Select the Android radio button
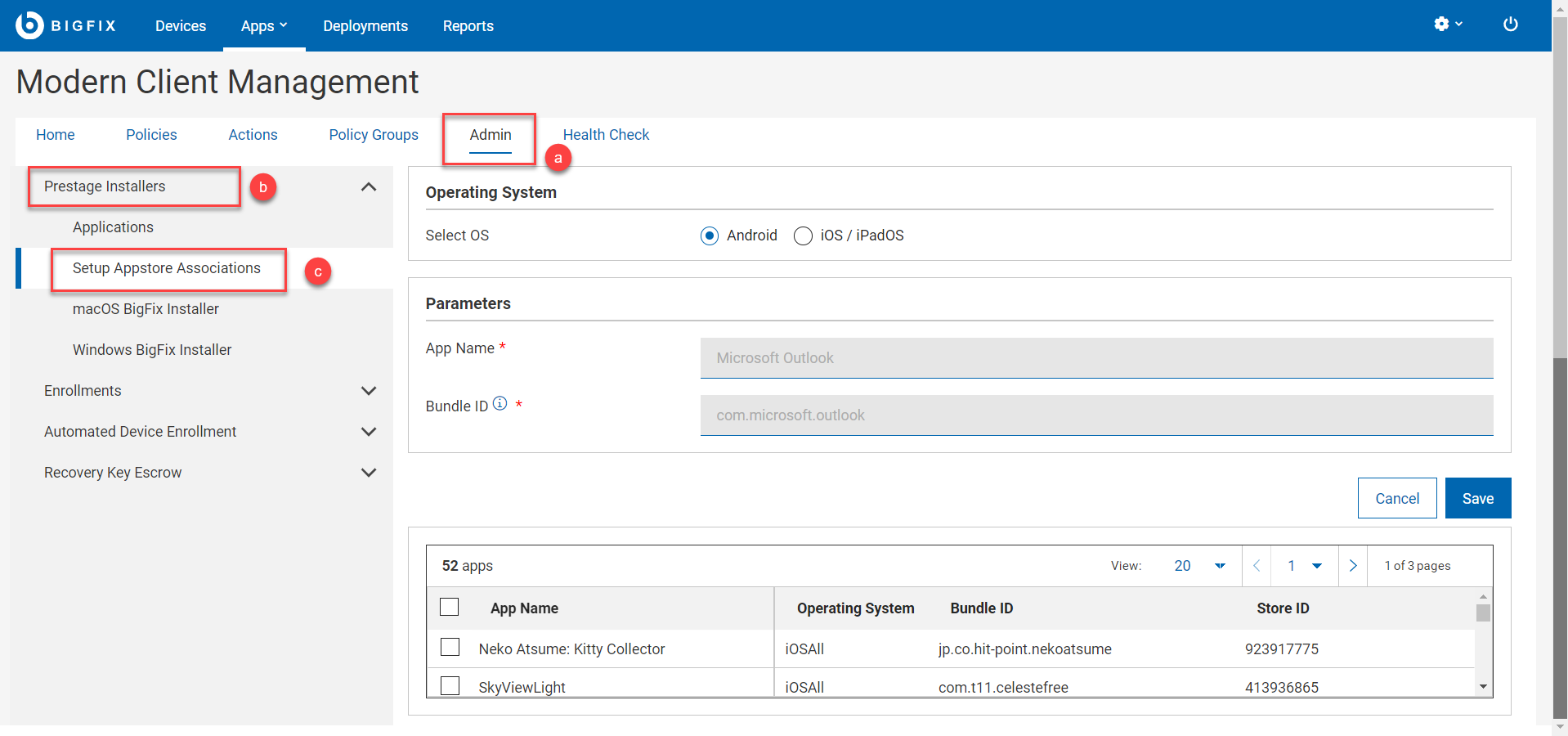 (710, 236)
